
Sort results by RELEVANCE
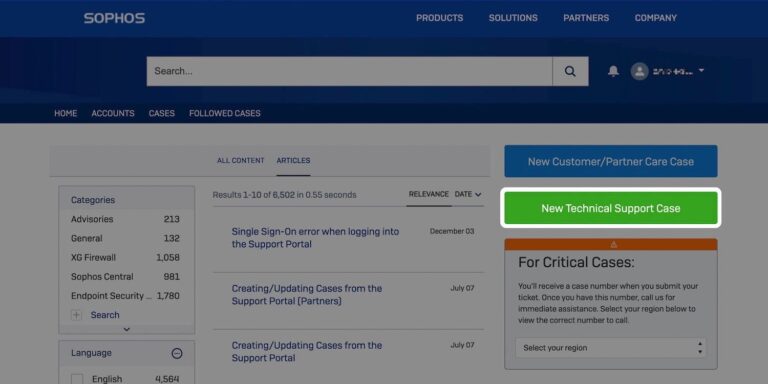click(x=429, y=194)
